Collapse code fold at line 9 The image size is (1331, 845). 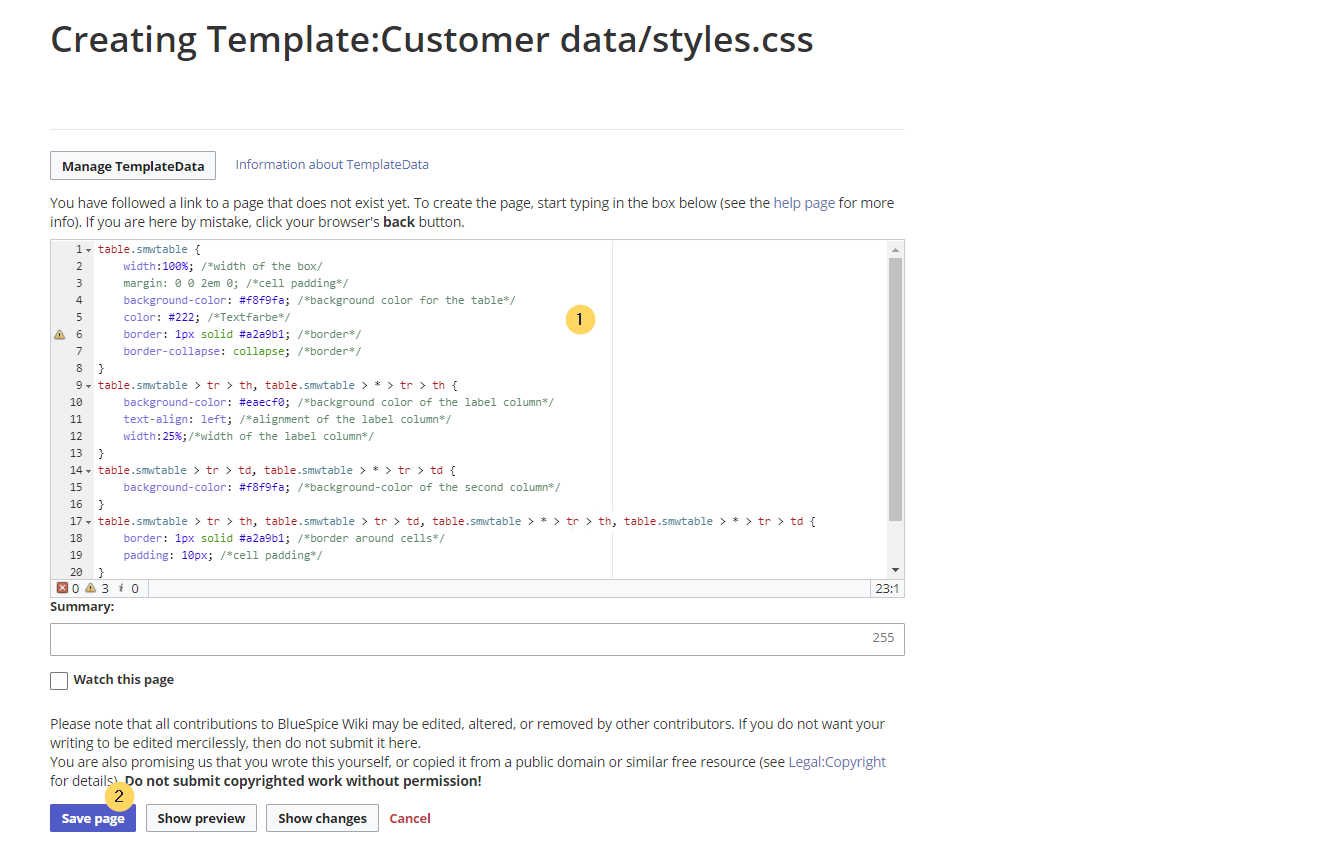(89, 385)
